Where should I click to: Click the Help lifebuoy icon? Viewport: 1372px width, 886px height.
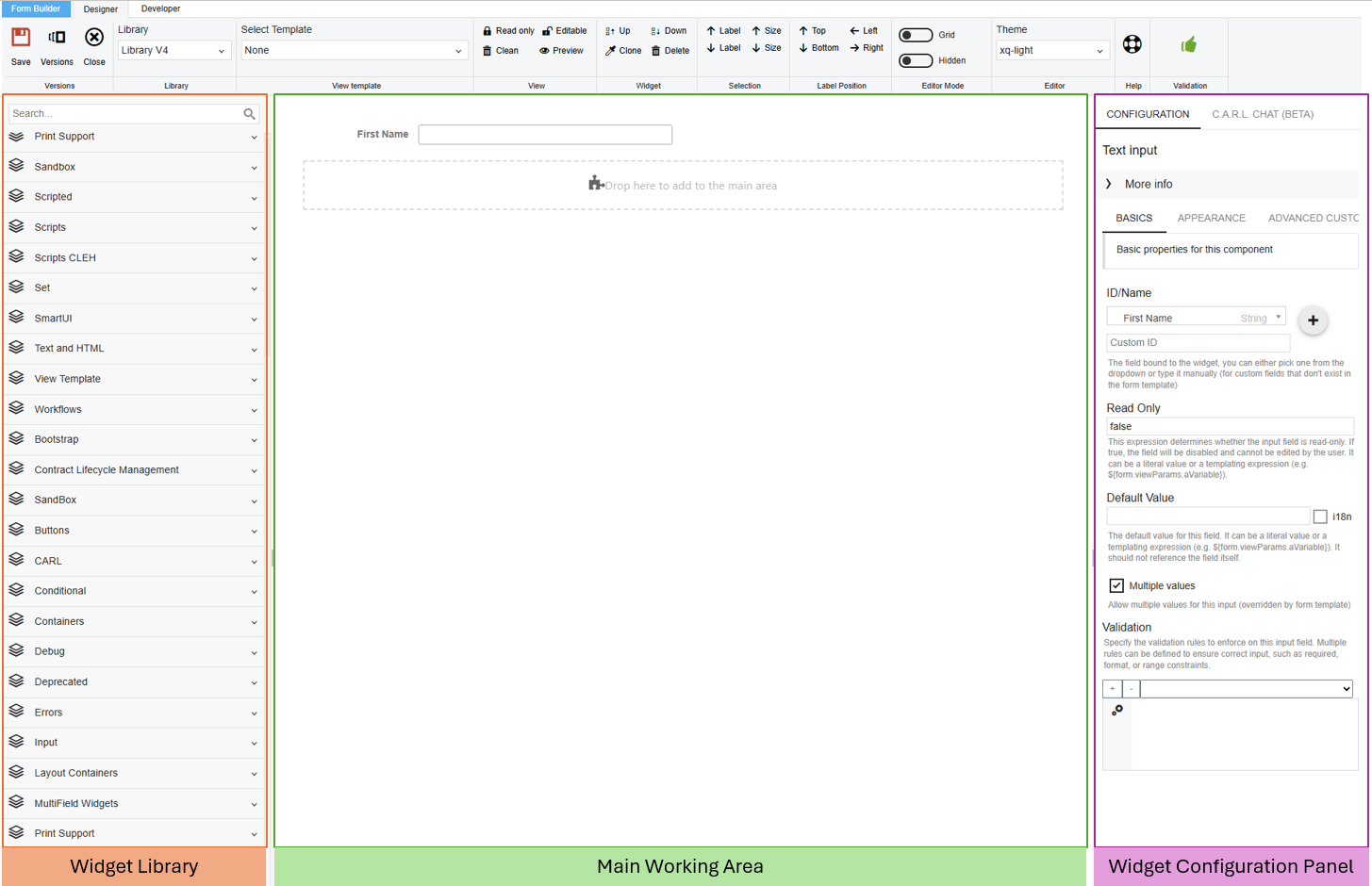(1132, 44)
